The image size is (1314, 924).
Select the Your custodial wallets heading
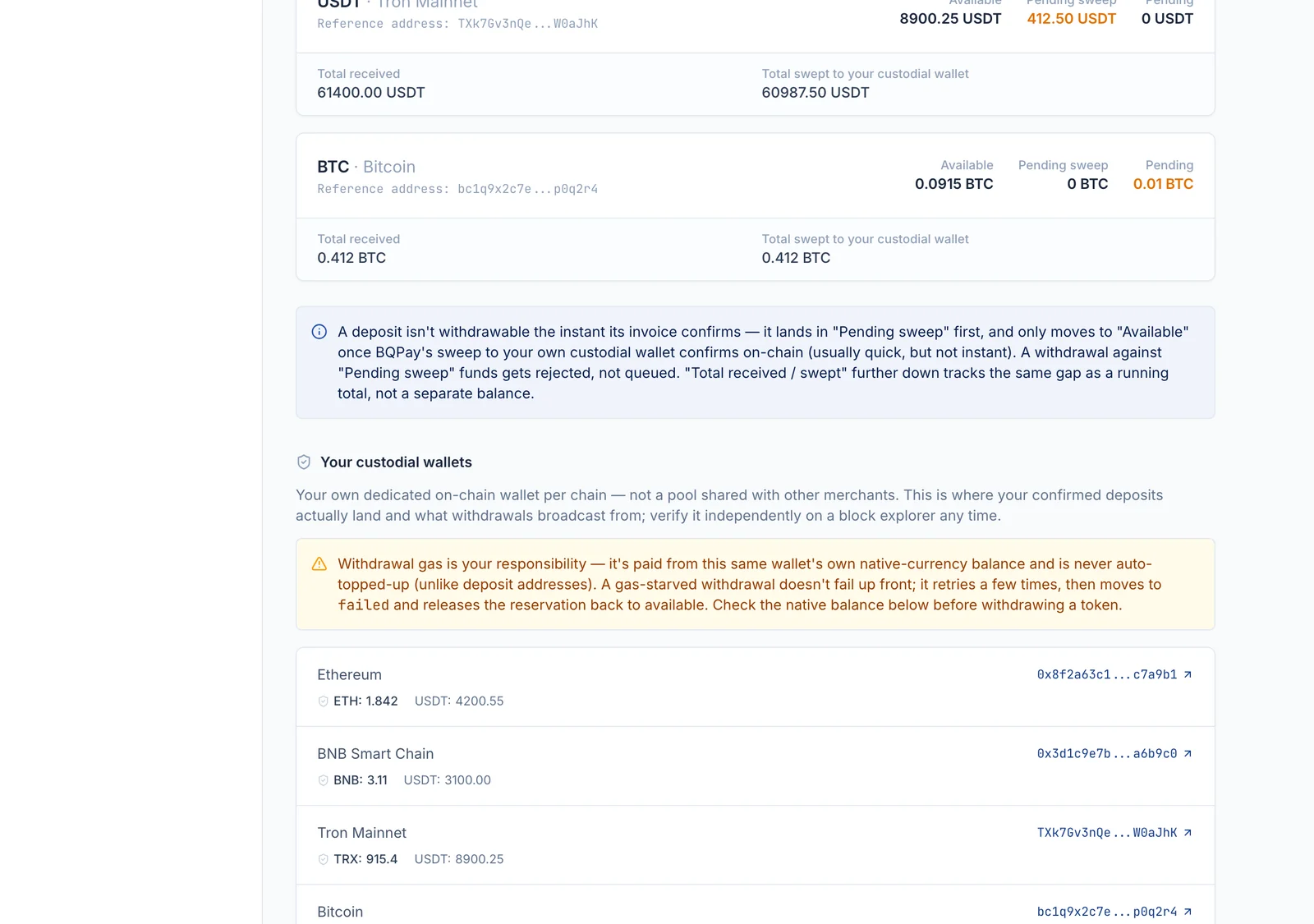pyautogui.click(x=396, y=462)
